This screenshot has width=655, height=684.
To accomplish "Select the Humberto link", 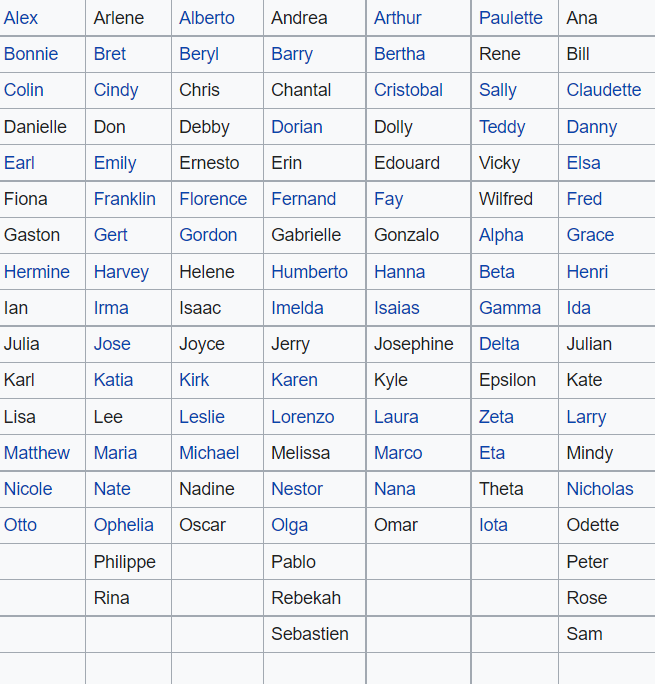I will [309, 272].
